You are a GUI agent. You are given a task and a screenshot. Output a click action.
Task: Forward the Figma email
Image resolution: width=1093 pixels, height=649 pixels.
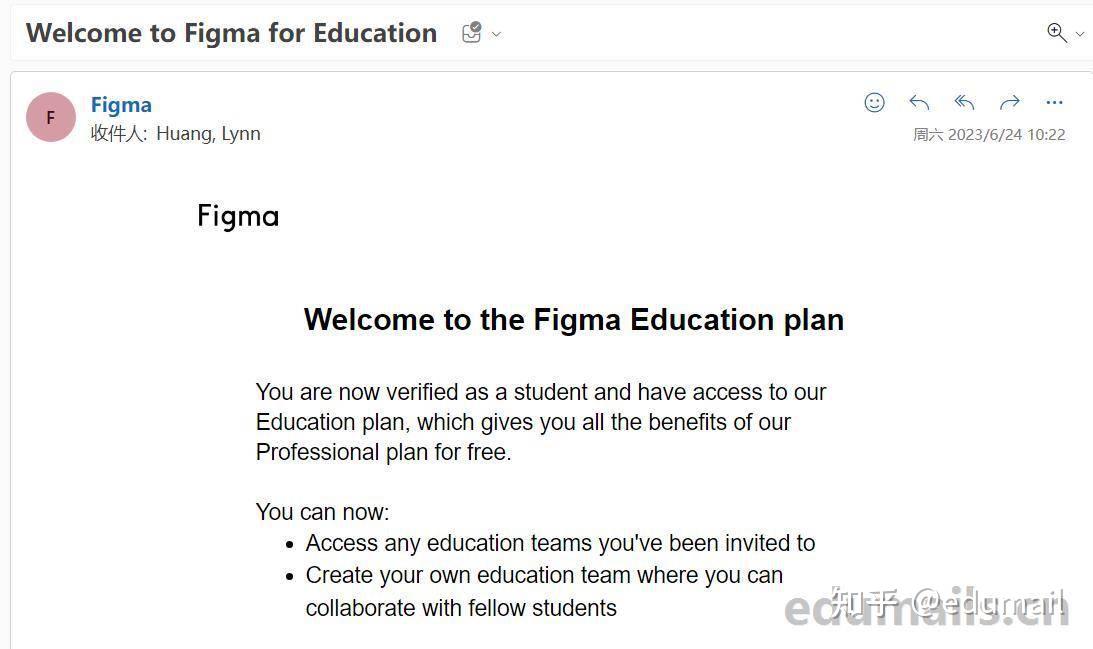tap(1009, 102)
